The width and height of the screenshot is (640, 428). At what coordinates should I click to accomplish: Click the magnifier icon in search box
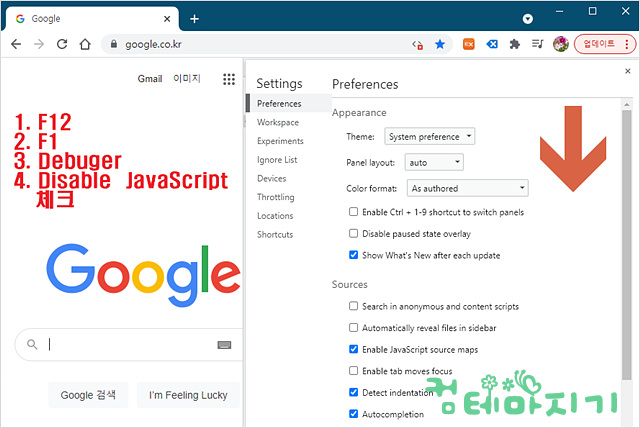pos(32,344)
